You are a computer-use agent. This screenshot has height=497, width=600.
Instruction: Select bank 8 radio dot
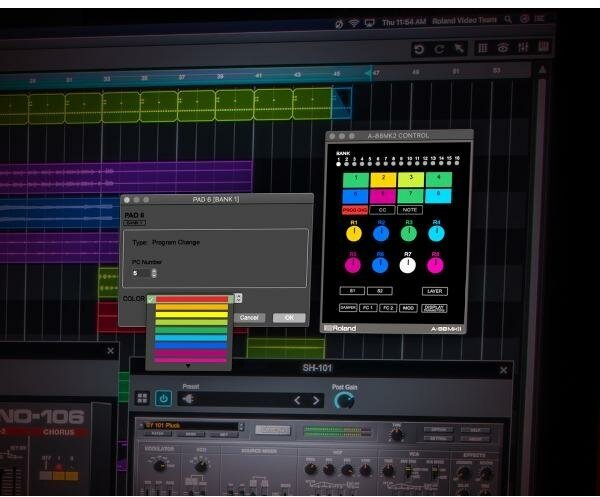(394, 163)
